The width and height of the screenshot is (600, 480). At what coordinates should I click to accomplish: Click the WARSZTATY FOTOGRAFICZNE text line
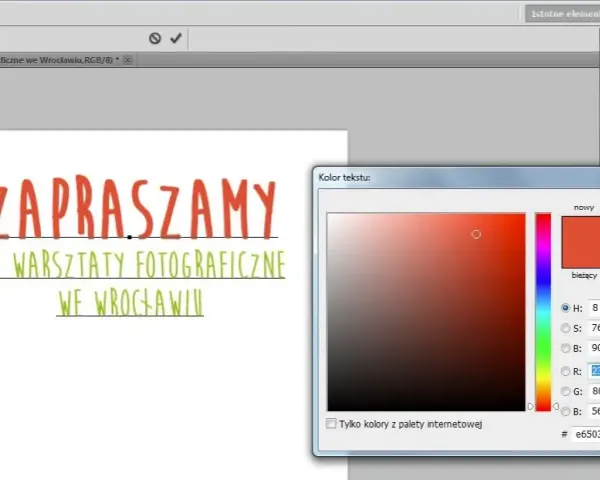point(149,264)
